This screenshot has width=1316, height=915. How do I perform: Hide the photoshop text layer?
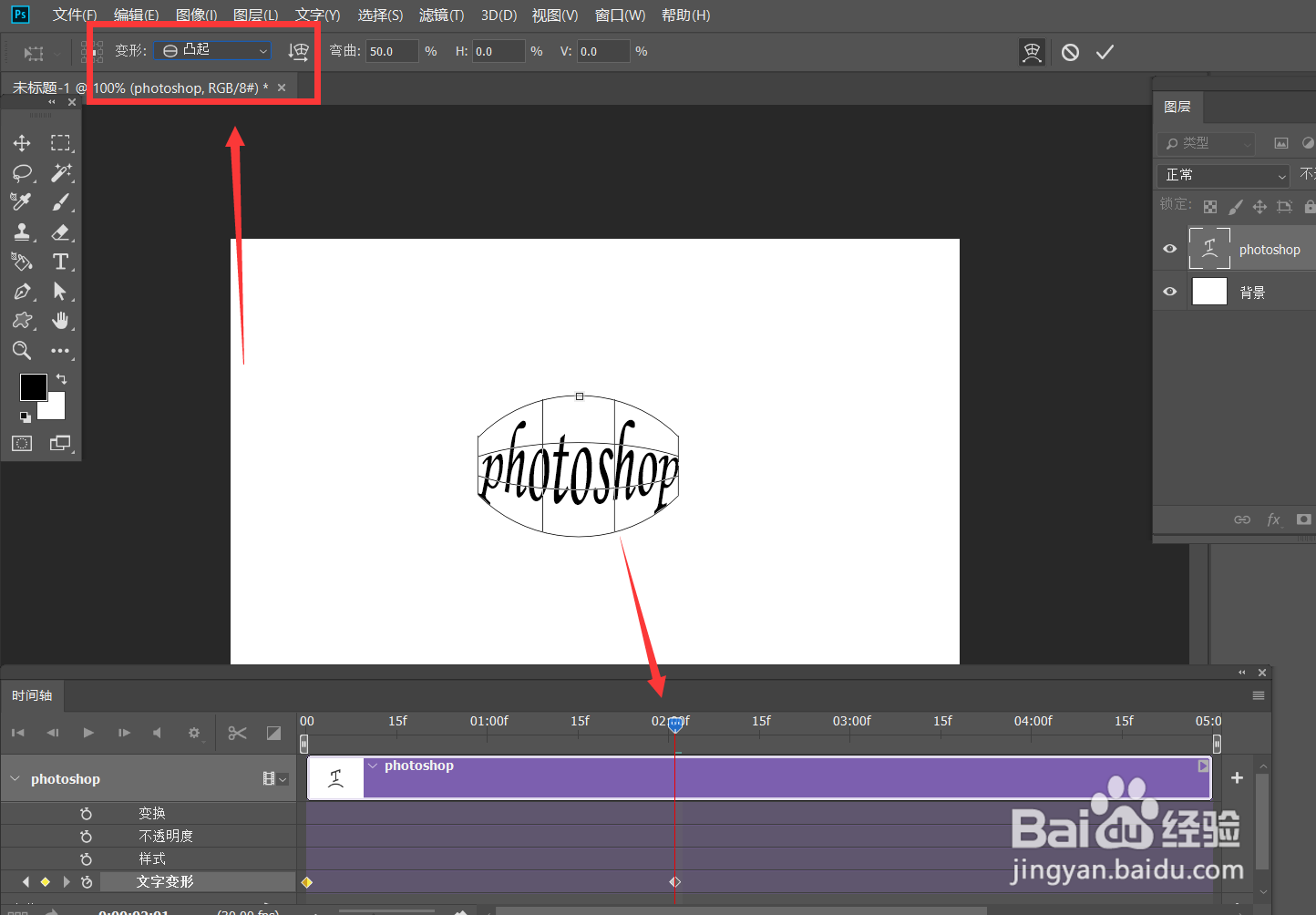pos(1170,249)
